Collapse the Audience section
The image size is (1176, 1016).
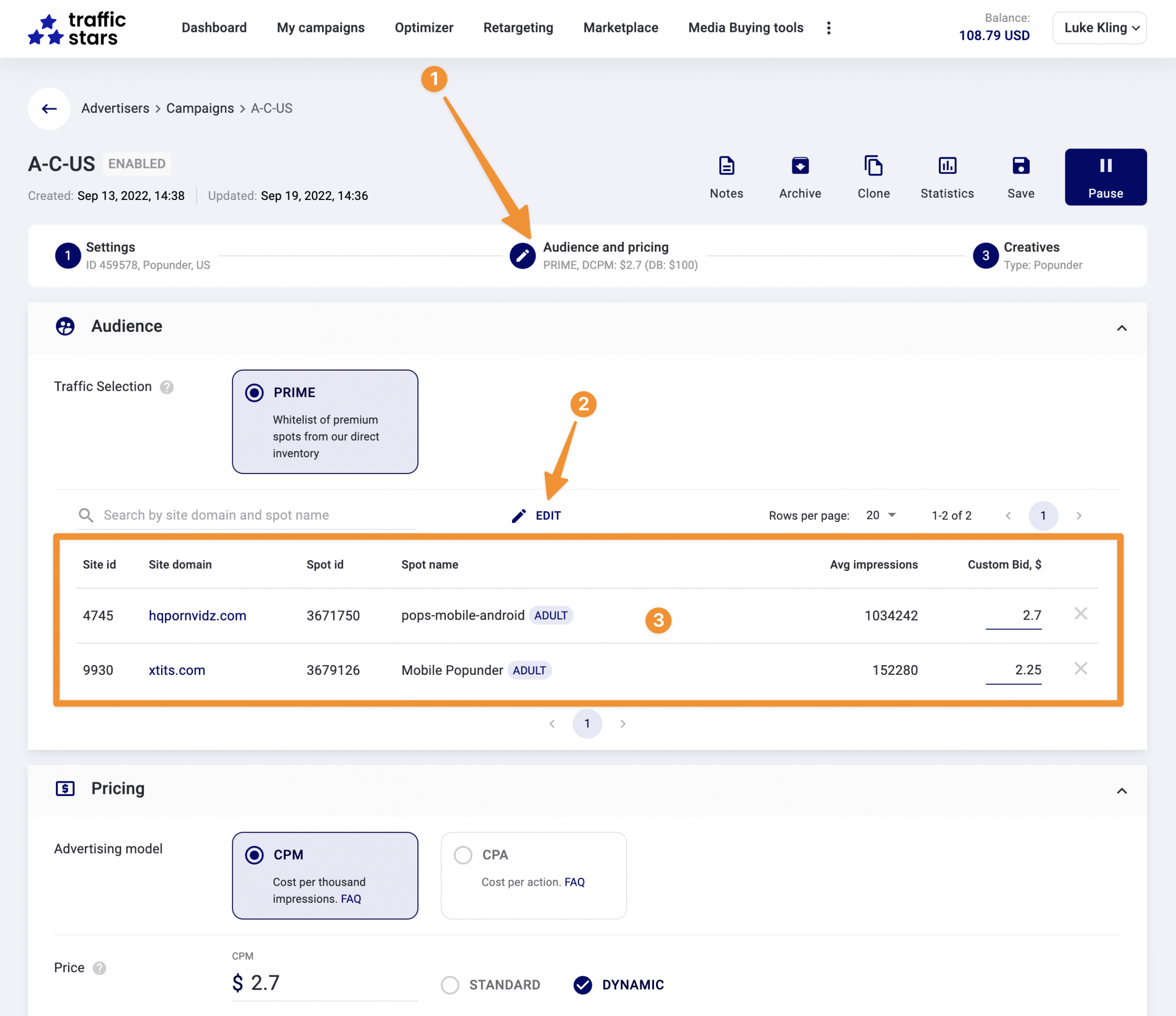pos(1122,328)
